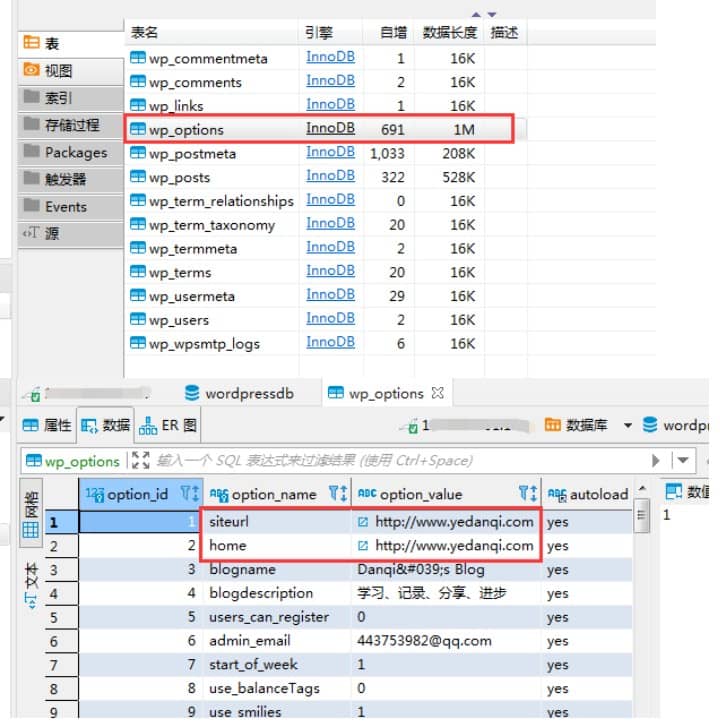Open dropdown arrow next to 数据库
The width and height of the screenshot is (720, 728).
pos(628,425)
